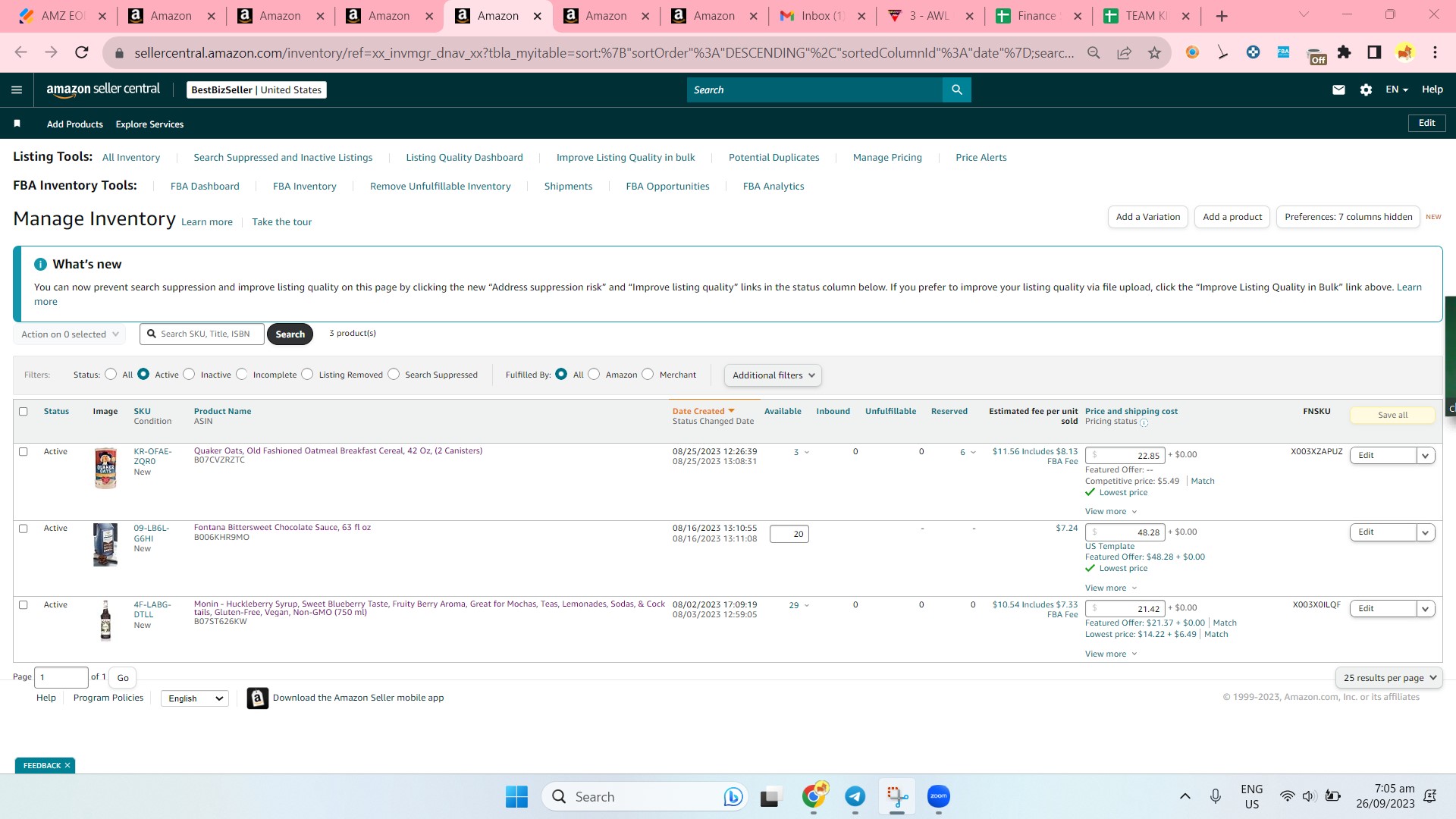Screen dimensions: 1456x819
Task: Go back in browser history
Action: (20, 52)
